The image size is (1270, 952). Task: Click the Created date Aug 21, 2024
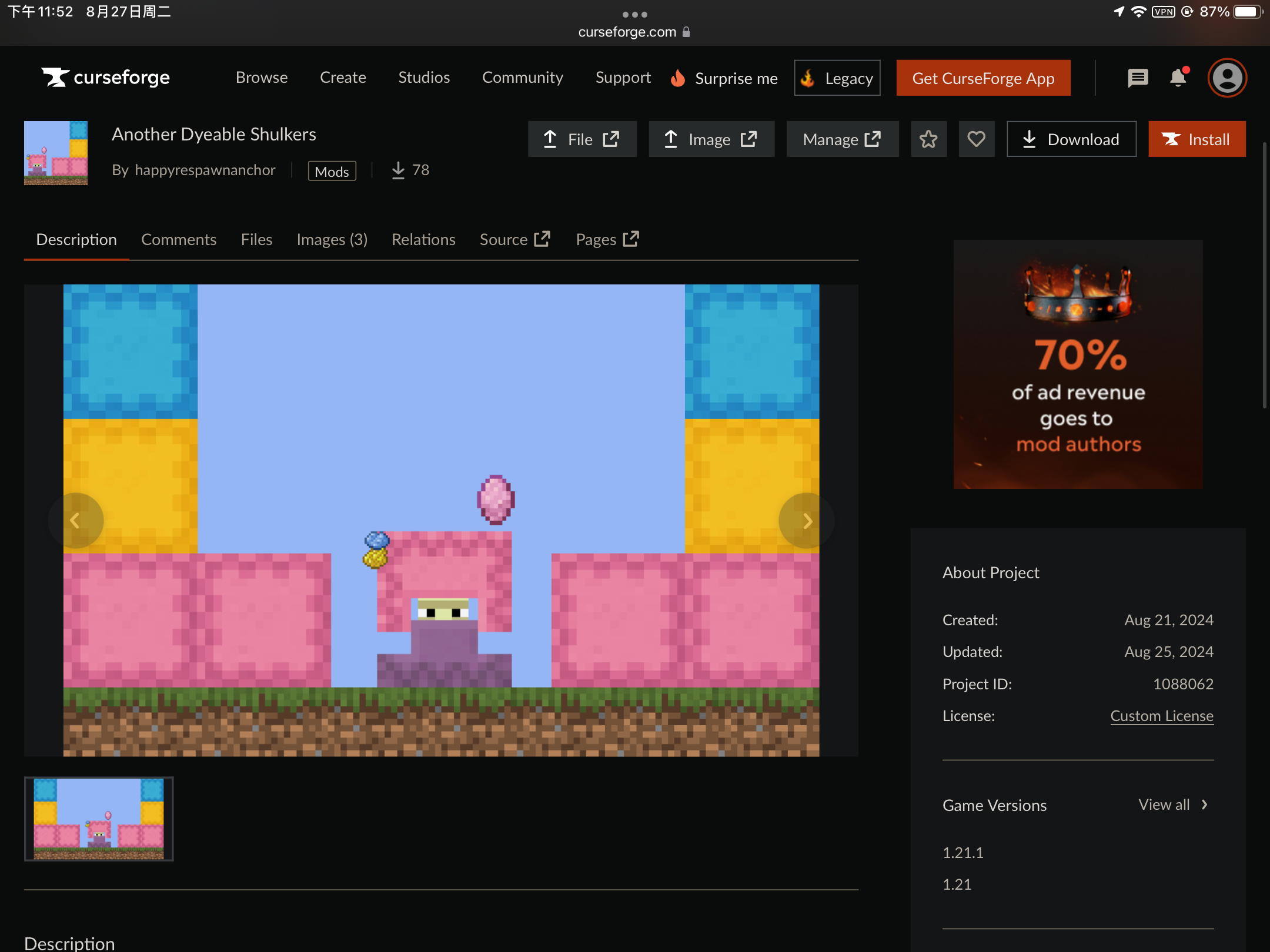pos(1169,620)
